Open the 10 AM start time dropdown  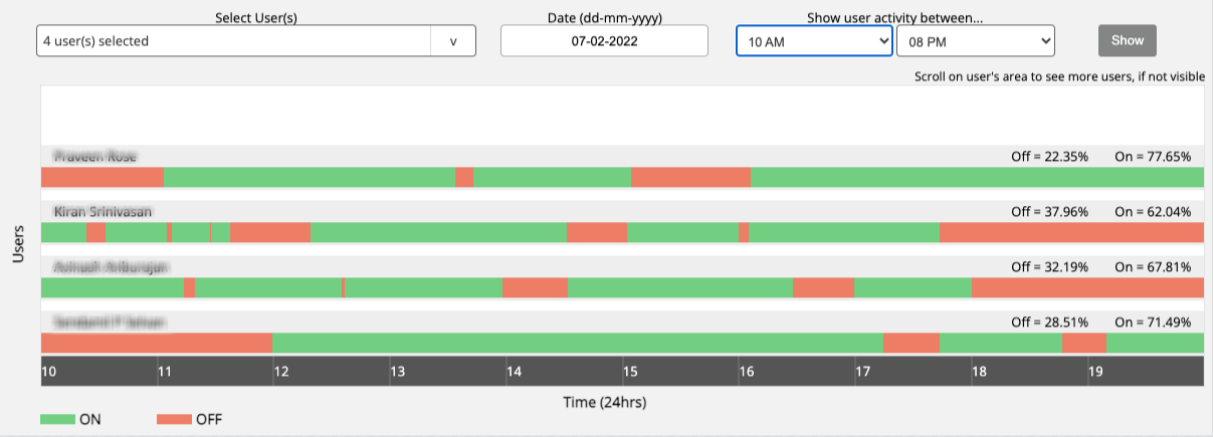[814, 41]
